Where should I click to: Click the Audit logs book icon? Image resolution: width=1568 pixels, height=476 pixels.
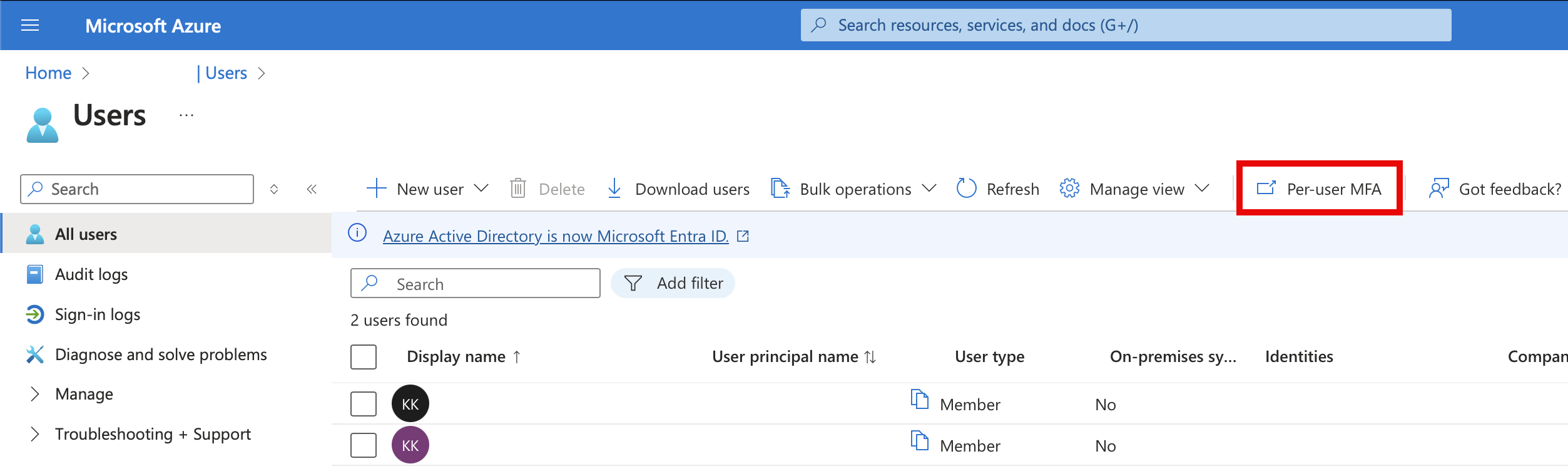35,274
